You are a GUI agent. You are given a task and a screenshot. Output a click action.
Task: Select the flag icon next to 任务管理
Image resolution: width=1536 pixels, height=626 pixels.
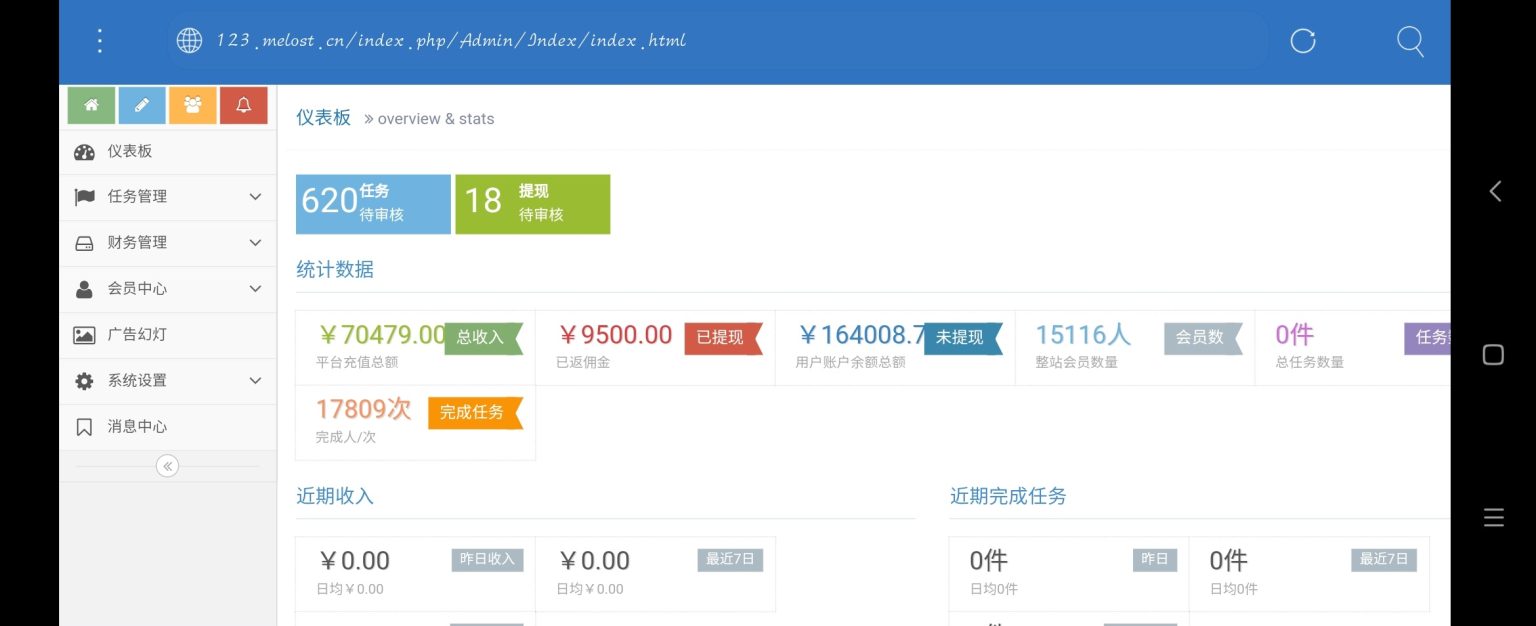[x=86, y=196]
